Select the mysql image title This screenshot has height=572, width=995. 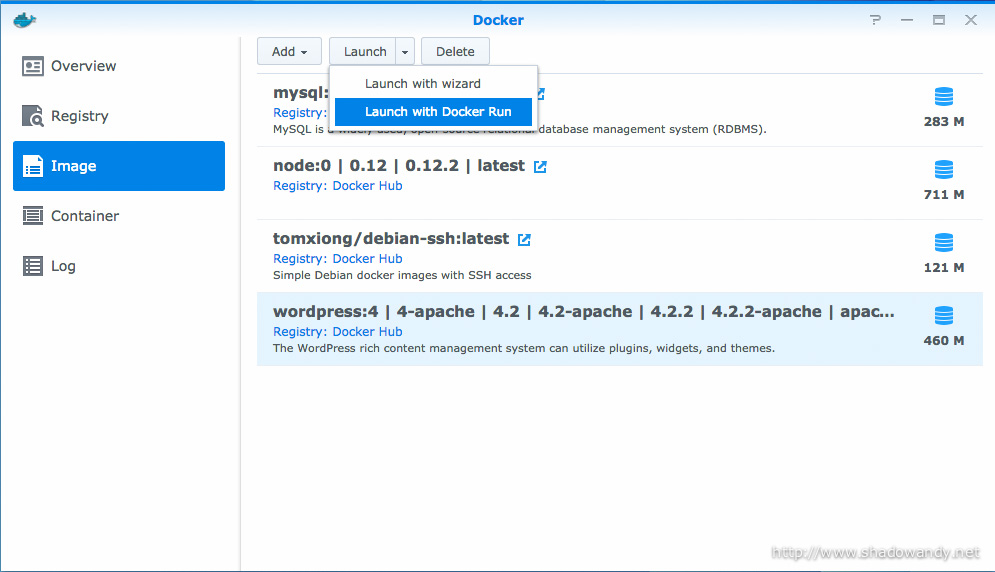[x=301, y=93]
